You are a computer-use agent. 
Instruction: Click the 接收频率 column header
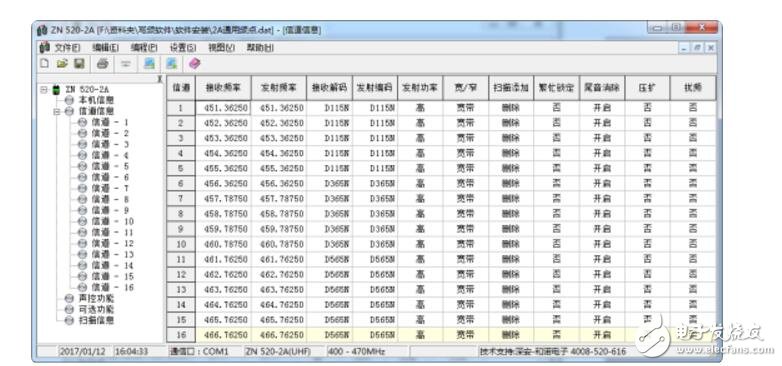pyautogui.click(x=223, y=88)
